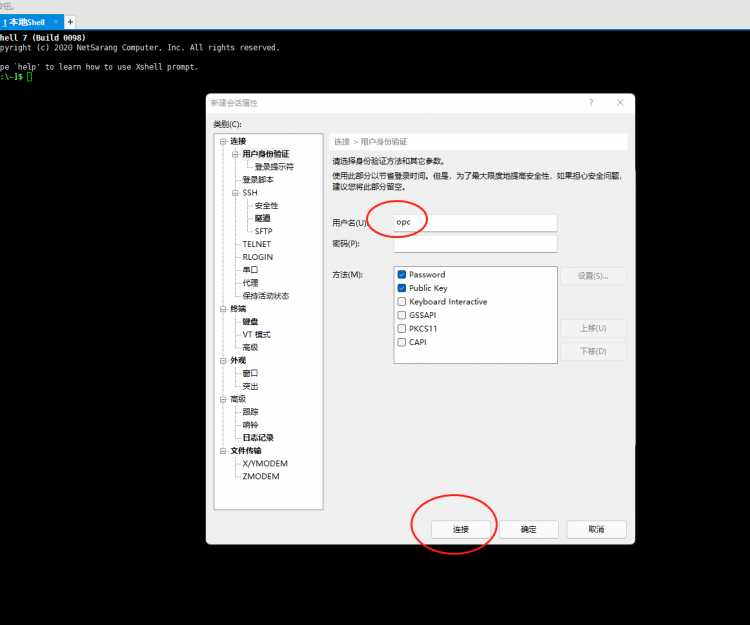Enable the CAPI checkbox
Image resolution: width=750 pixels, height=625 pixels.
pos(402,342)
